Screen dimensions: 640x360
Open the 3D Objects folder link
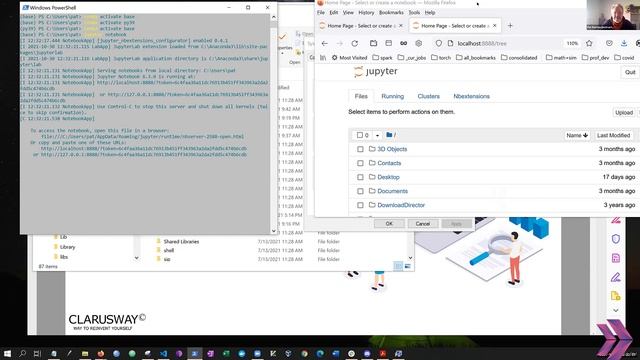coord(392,149)
